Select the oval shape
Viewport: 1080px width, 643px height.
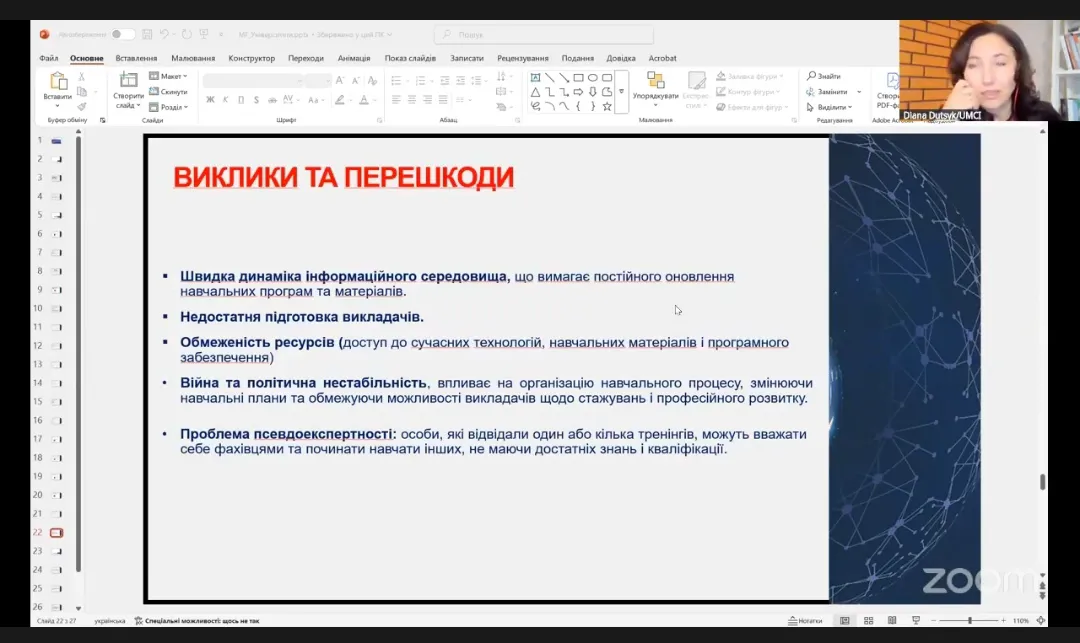click(592, 78)
